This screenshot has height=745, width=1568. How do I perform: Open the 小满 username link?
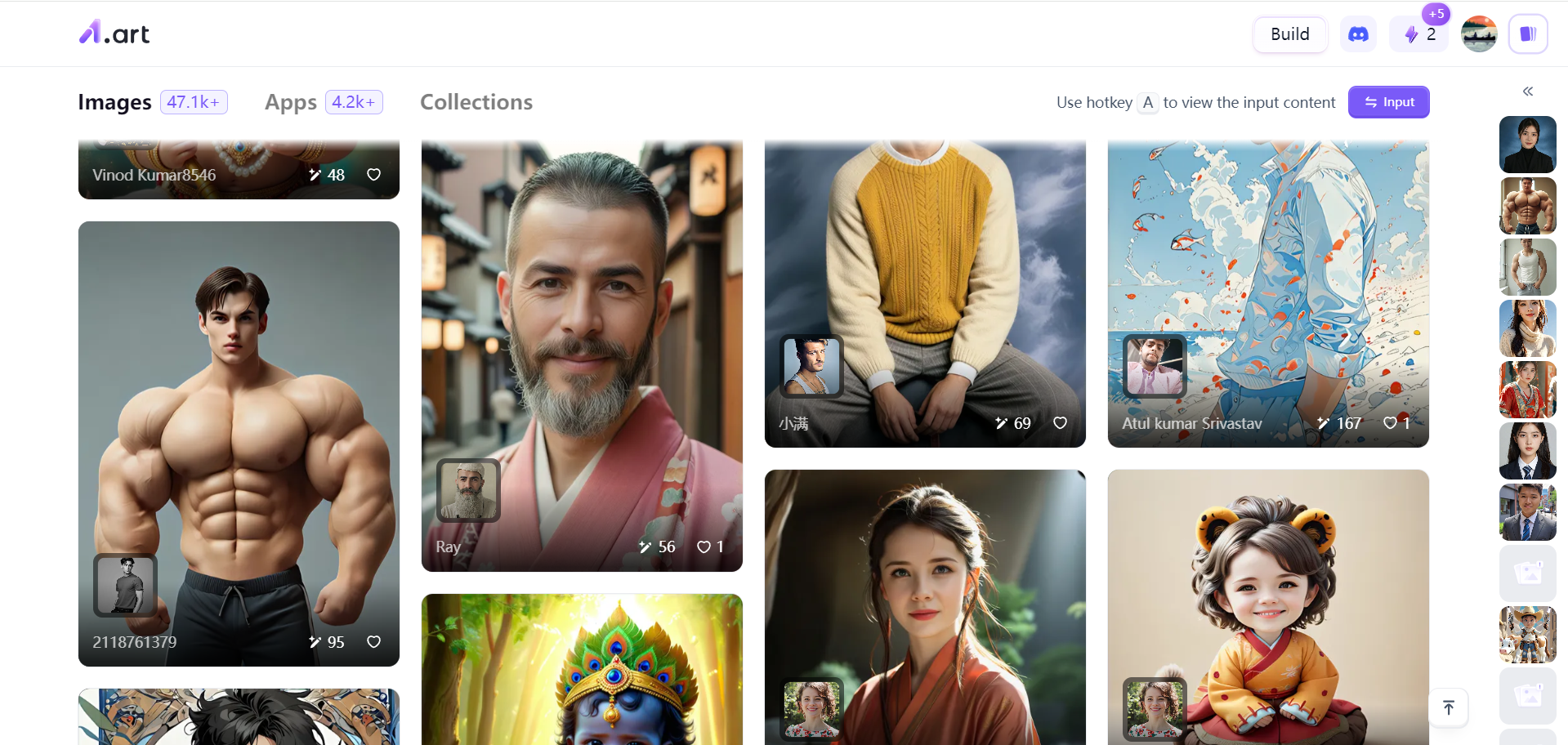click(793, 423)
